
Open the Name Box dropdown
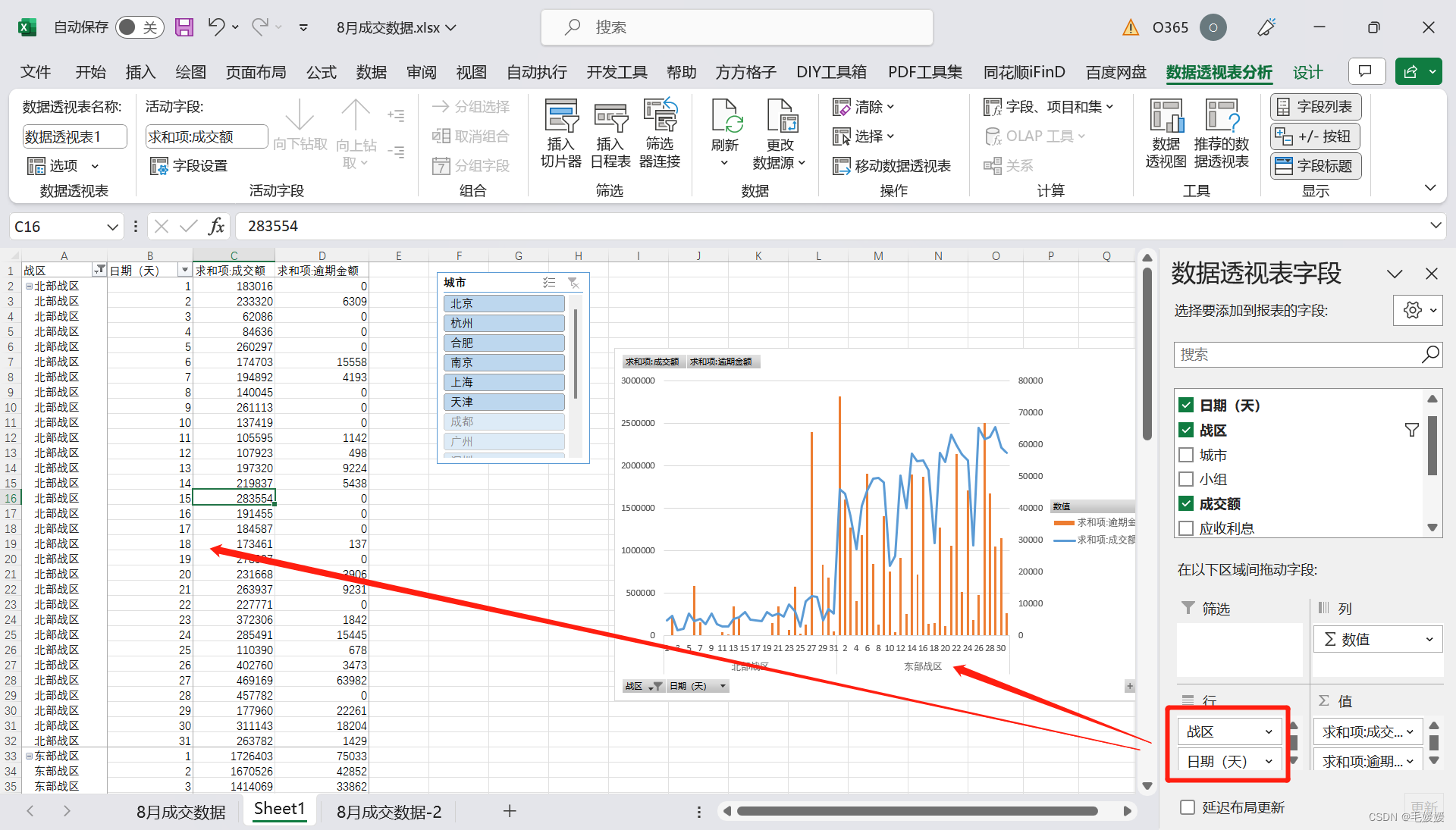(112, 227)
